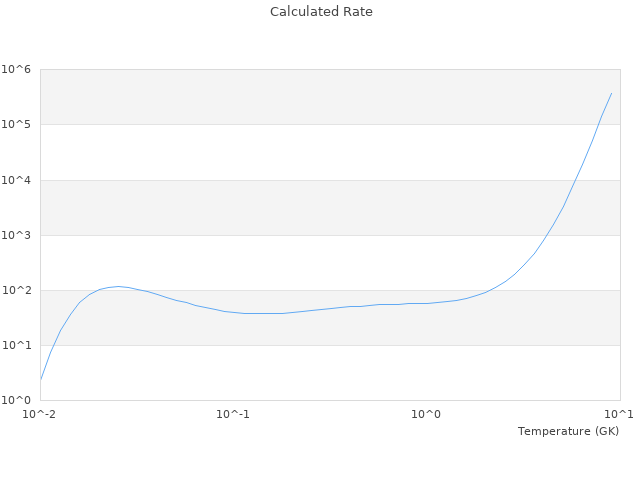Click the 10^0 label on the y-axis
This screenshot has height=480, width=640.
[16, 400]
